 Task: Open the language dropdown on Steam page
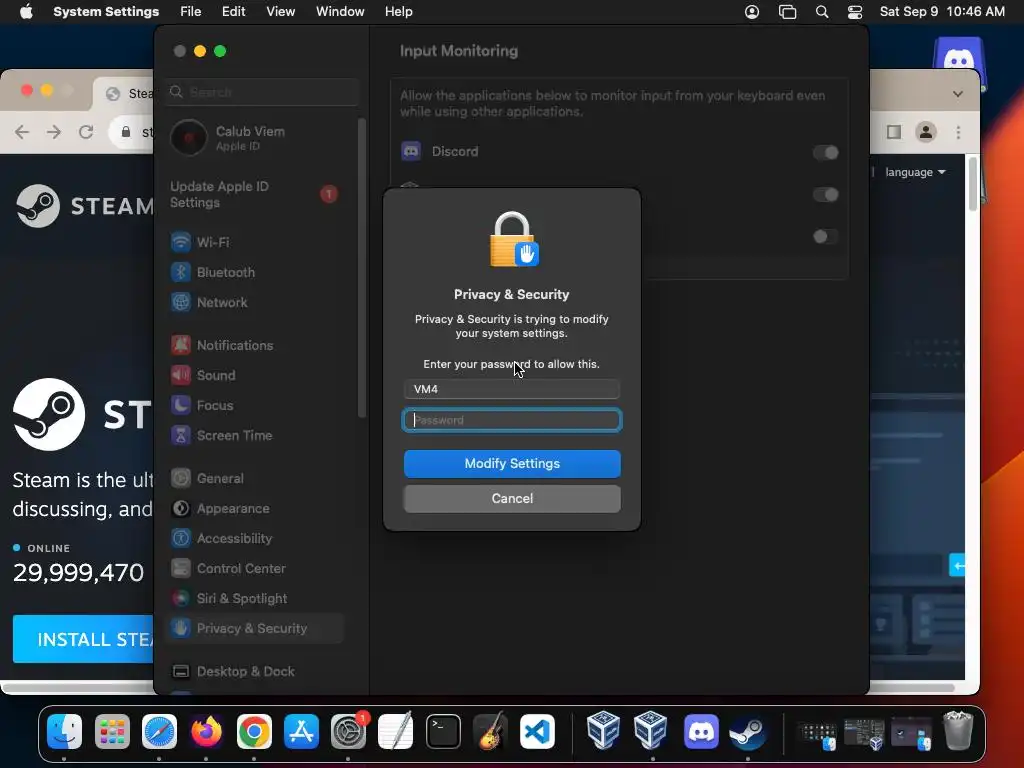click(x=915, y=172)
